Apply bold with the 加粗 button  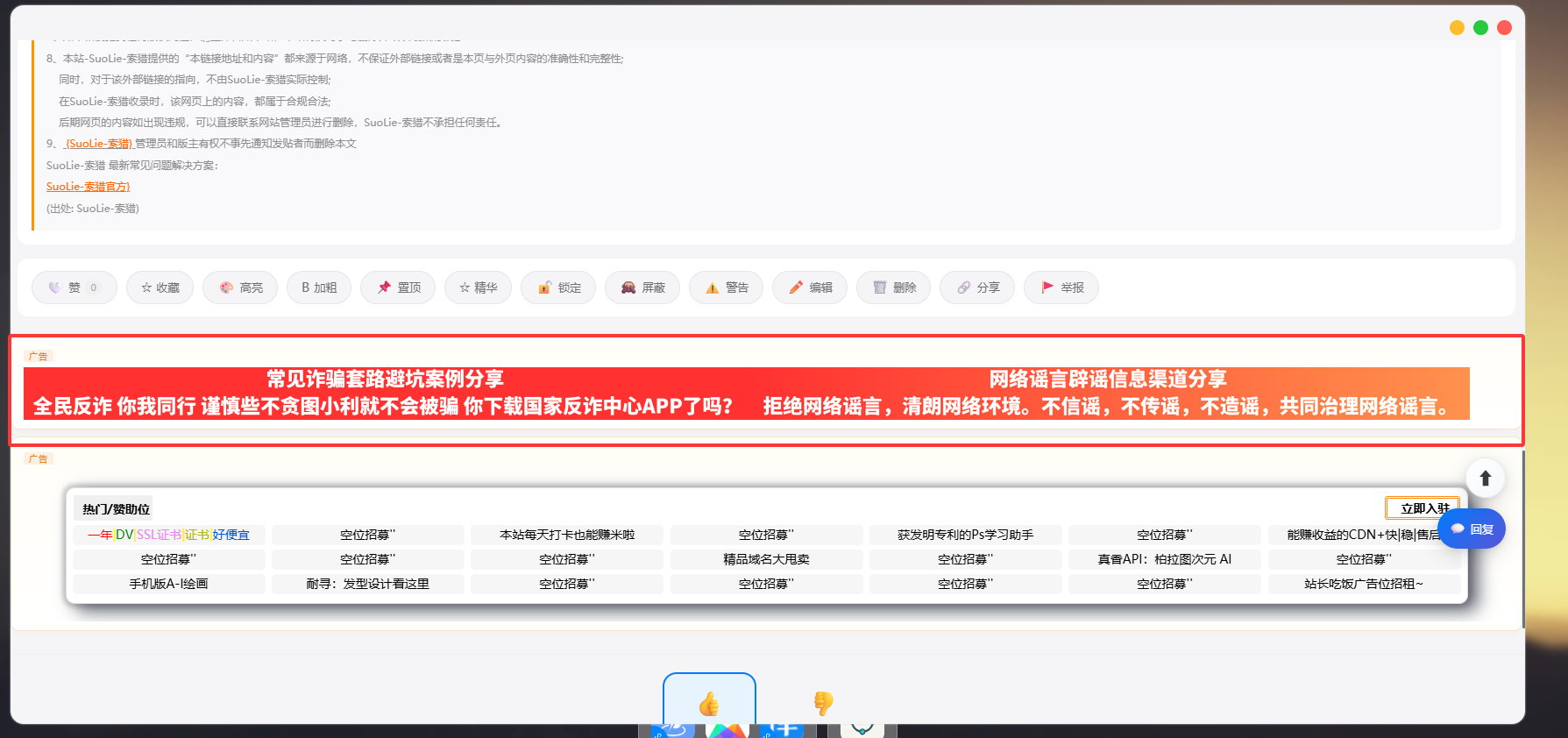319,287
